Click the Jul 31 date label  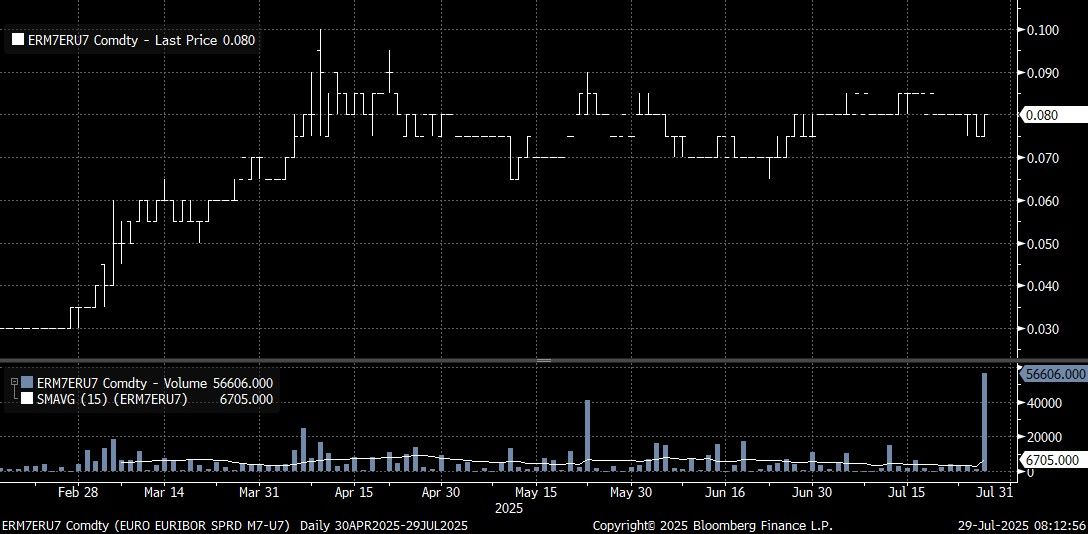995,492
